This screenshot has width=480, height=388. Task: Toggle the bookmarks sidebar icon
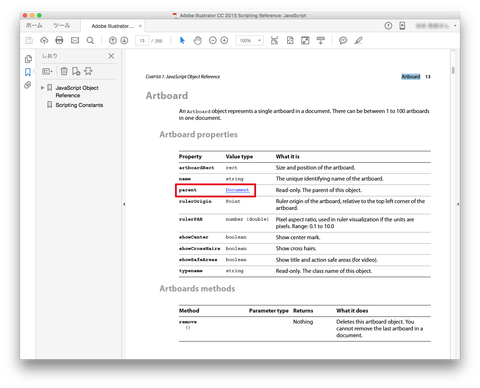(28, 72)
